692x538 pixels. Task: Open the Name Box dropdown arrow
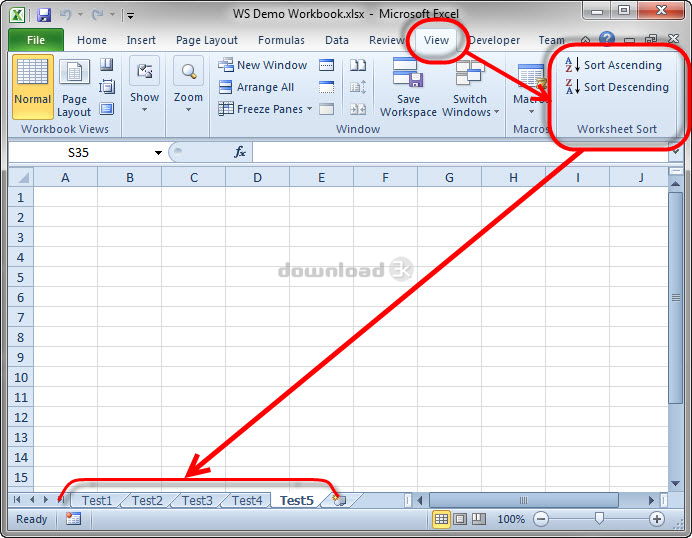[158, 153]
